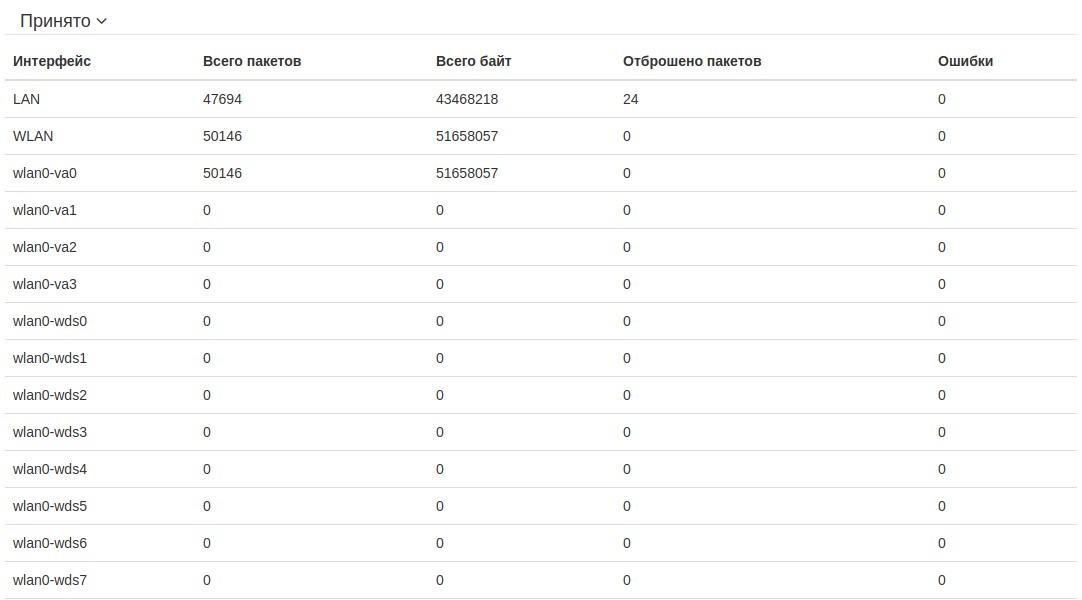Click the Интерфейс column header

(52, 61)
